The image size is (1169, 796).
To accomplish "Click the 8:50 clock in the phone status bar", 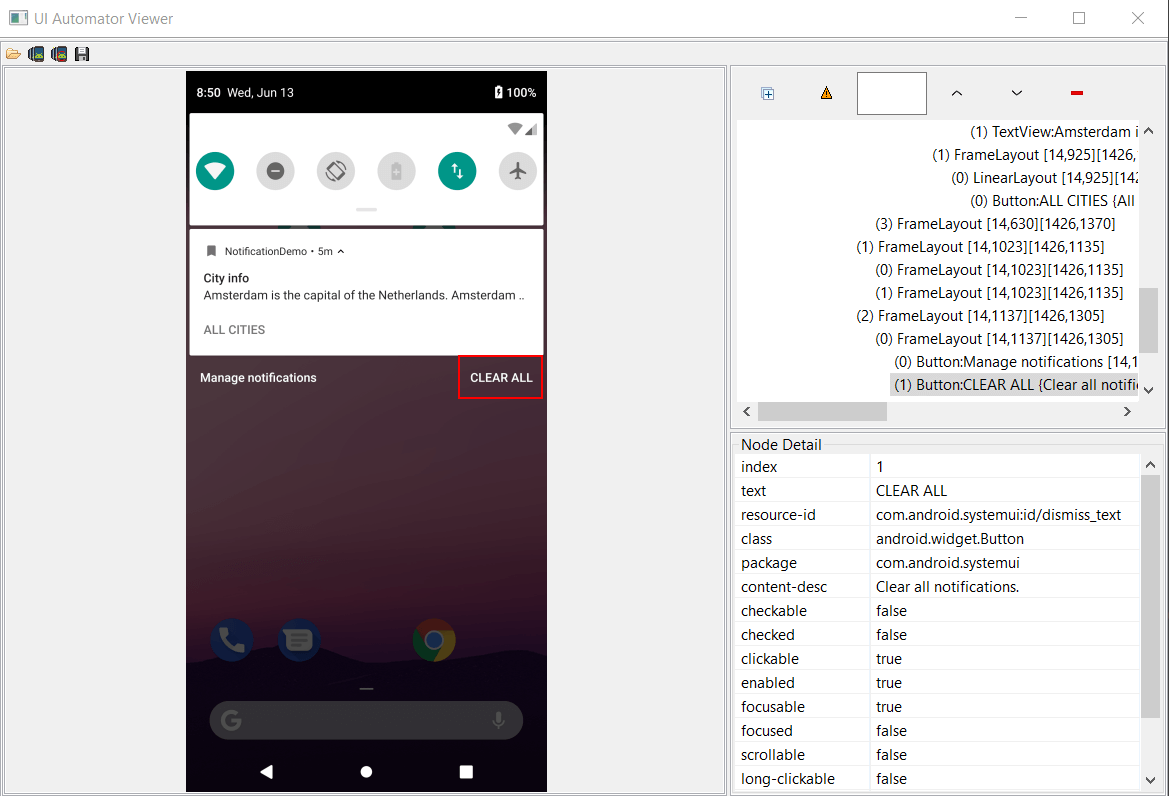I will click(209, 92).
